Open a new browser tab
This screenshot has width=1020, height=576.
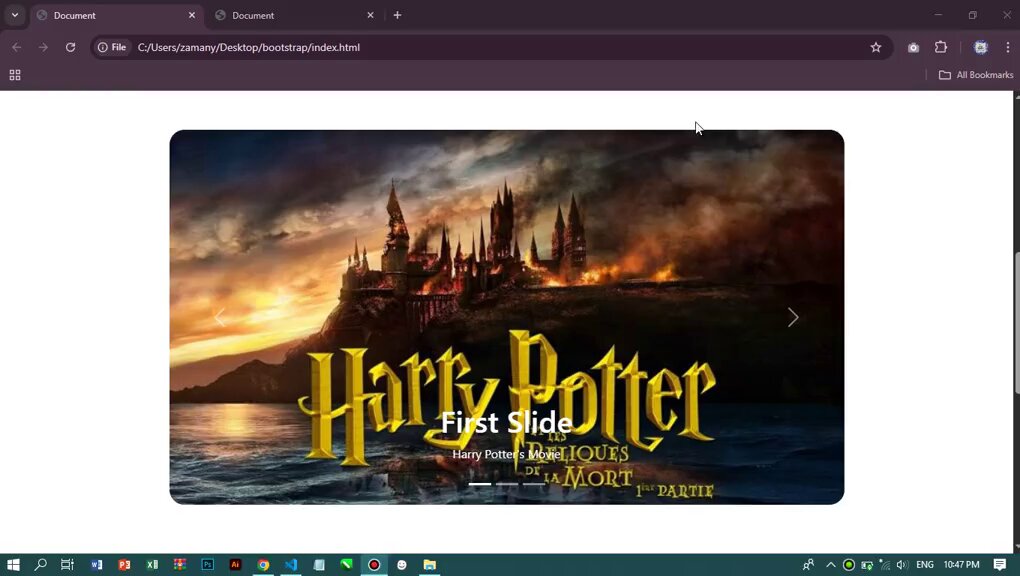[397, 15]
